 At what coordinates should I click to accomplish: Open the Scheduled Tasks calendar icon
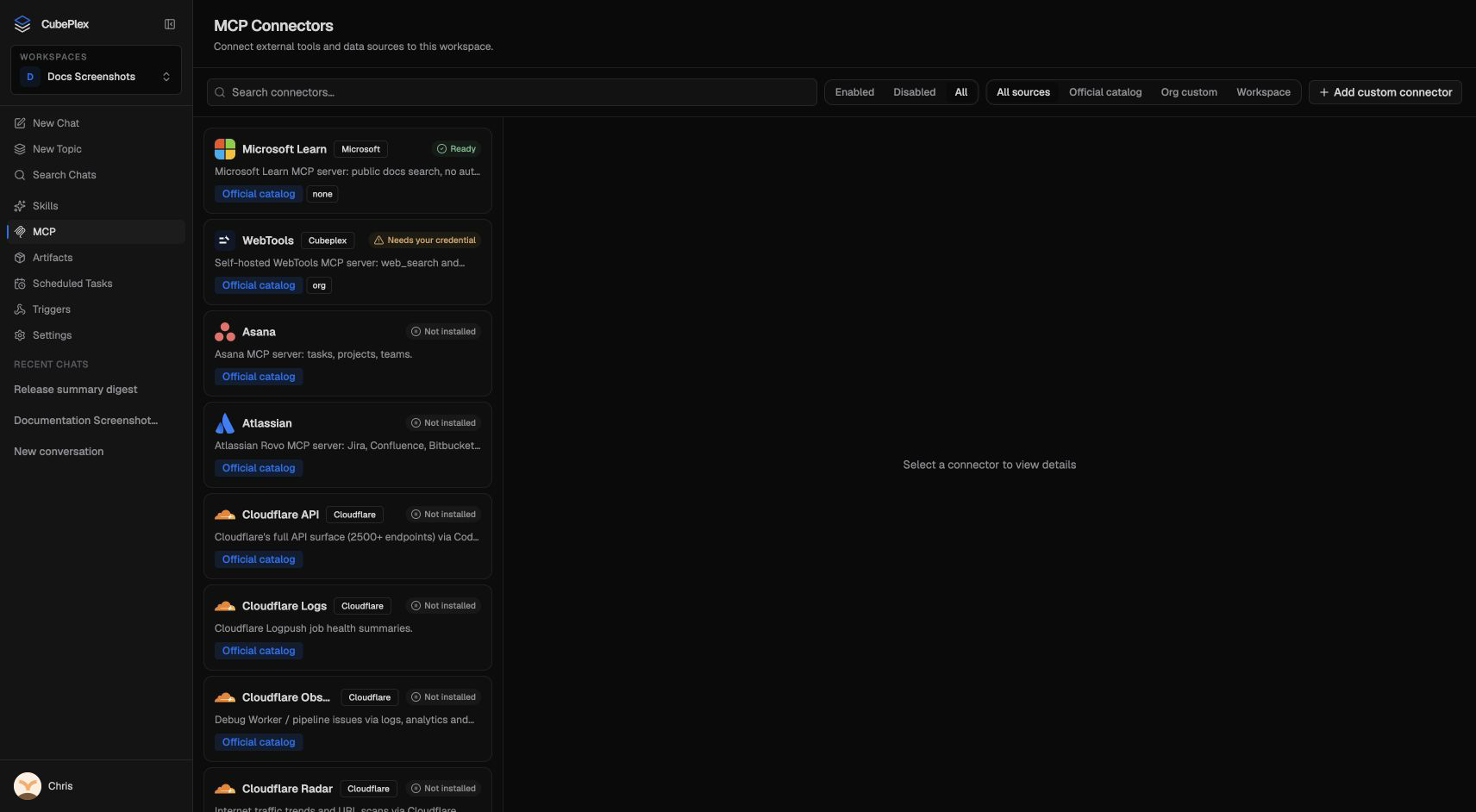pos(20,284)
